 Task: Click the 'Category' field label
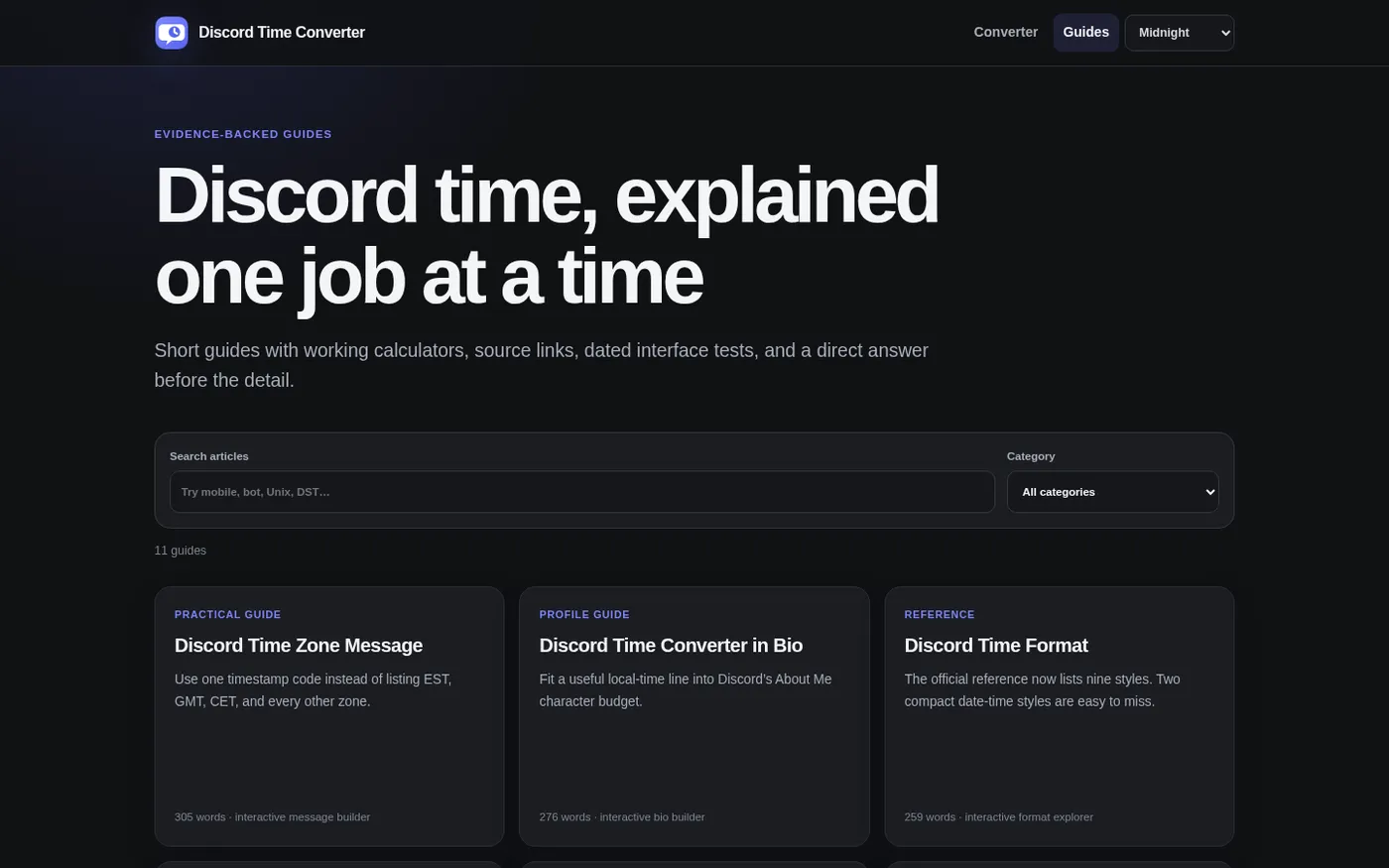(x=1031, y=456)
